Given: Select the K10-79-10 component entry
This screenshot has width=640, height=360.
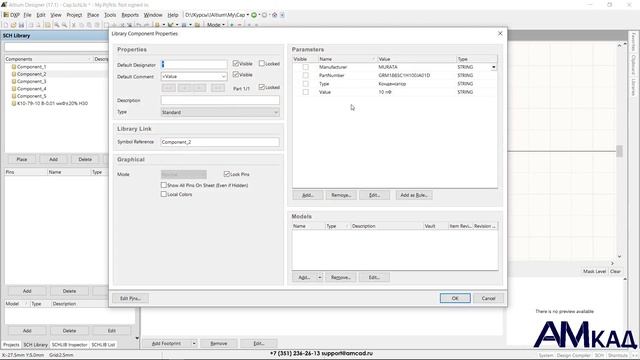Looking at the screenshot, I should [52, 103].
